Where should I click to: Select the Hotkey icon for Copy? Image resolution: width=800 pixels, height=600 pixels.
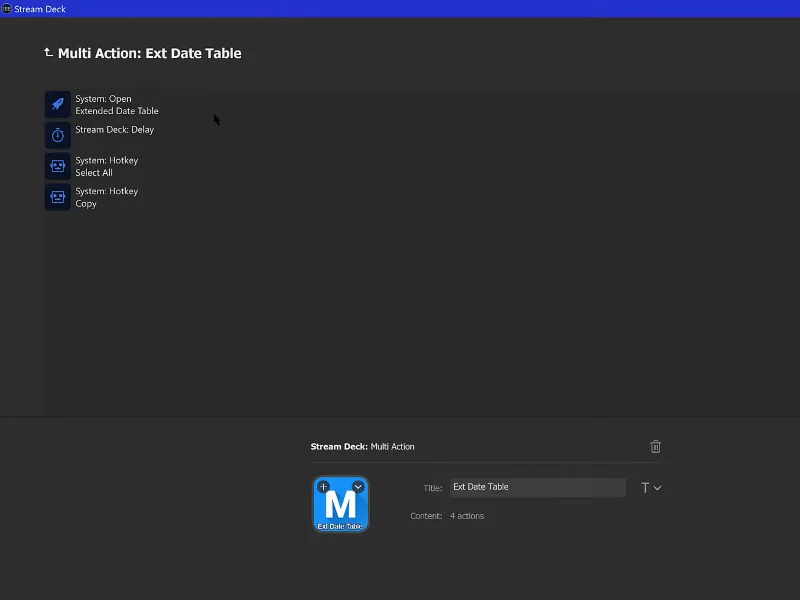tap(58, 197)
